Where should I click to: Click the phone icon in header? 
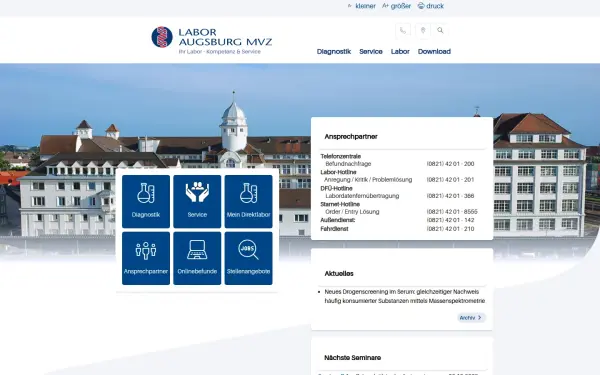(x=403, y=31)
